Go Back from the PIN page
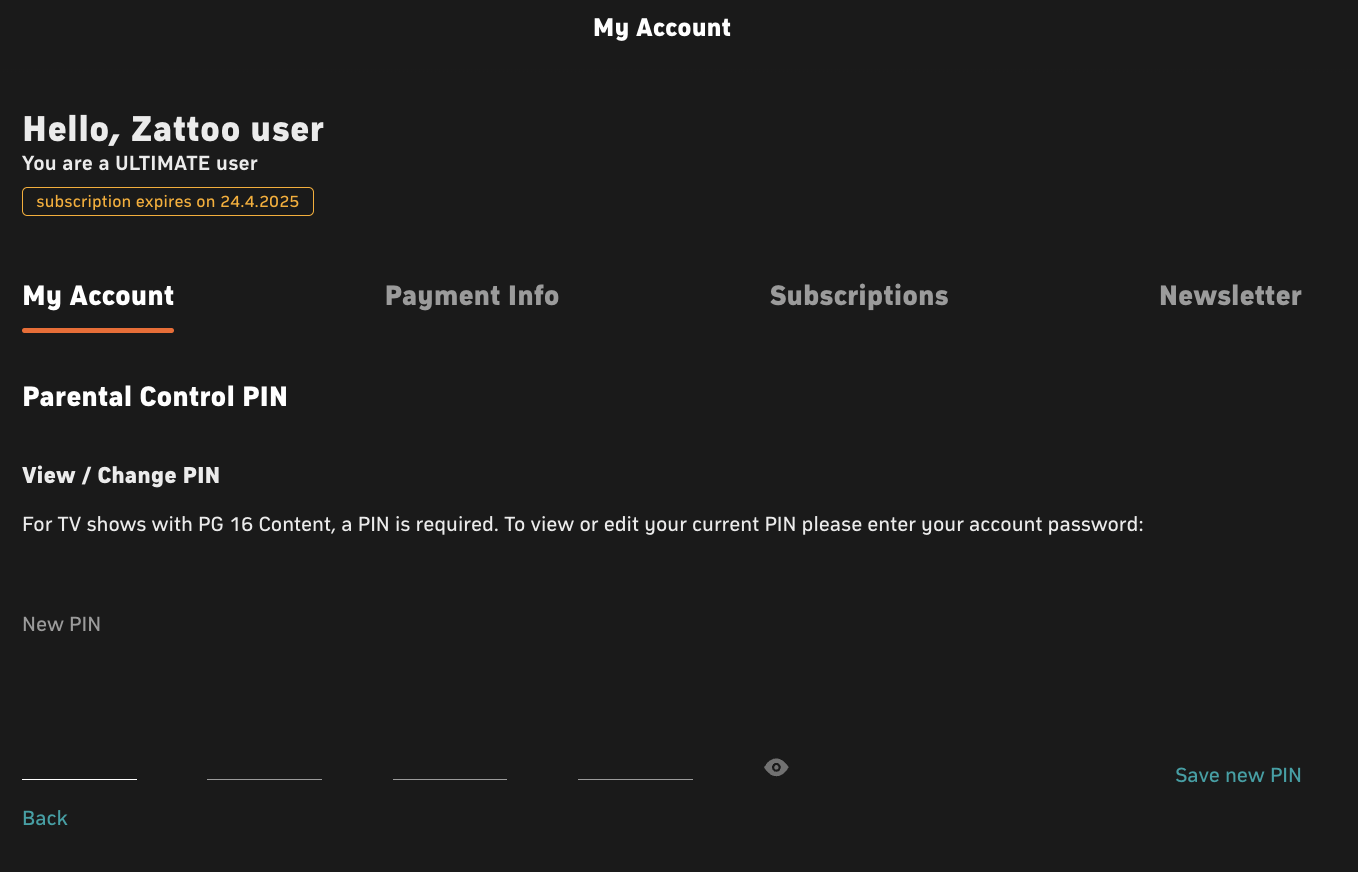 coord(45,818)
